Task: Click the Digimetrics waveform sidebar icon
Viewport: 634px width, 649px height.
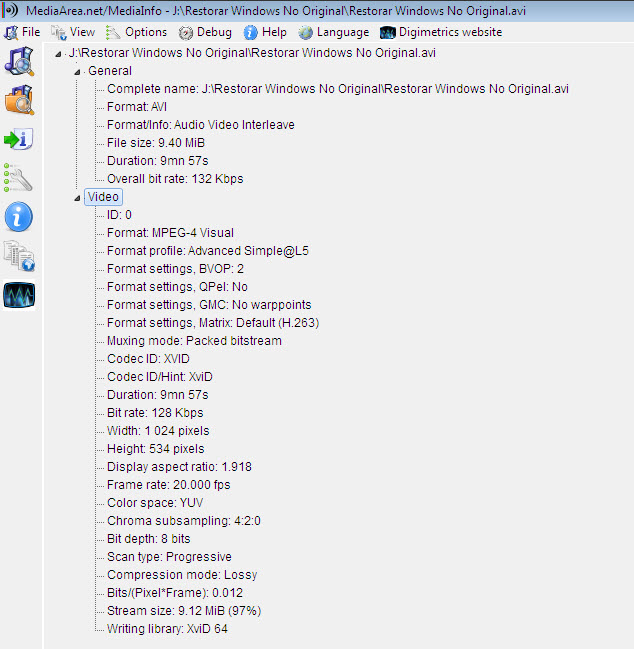Action: click(19, 295)
